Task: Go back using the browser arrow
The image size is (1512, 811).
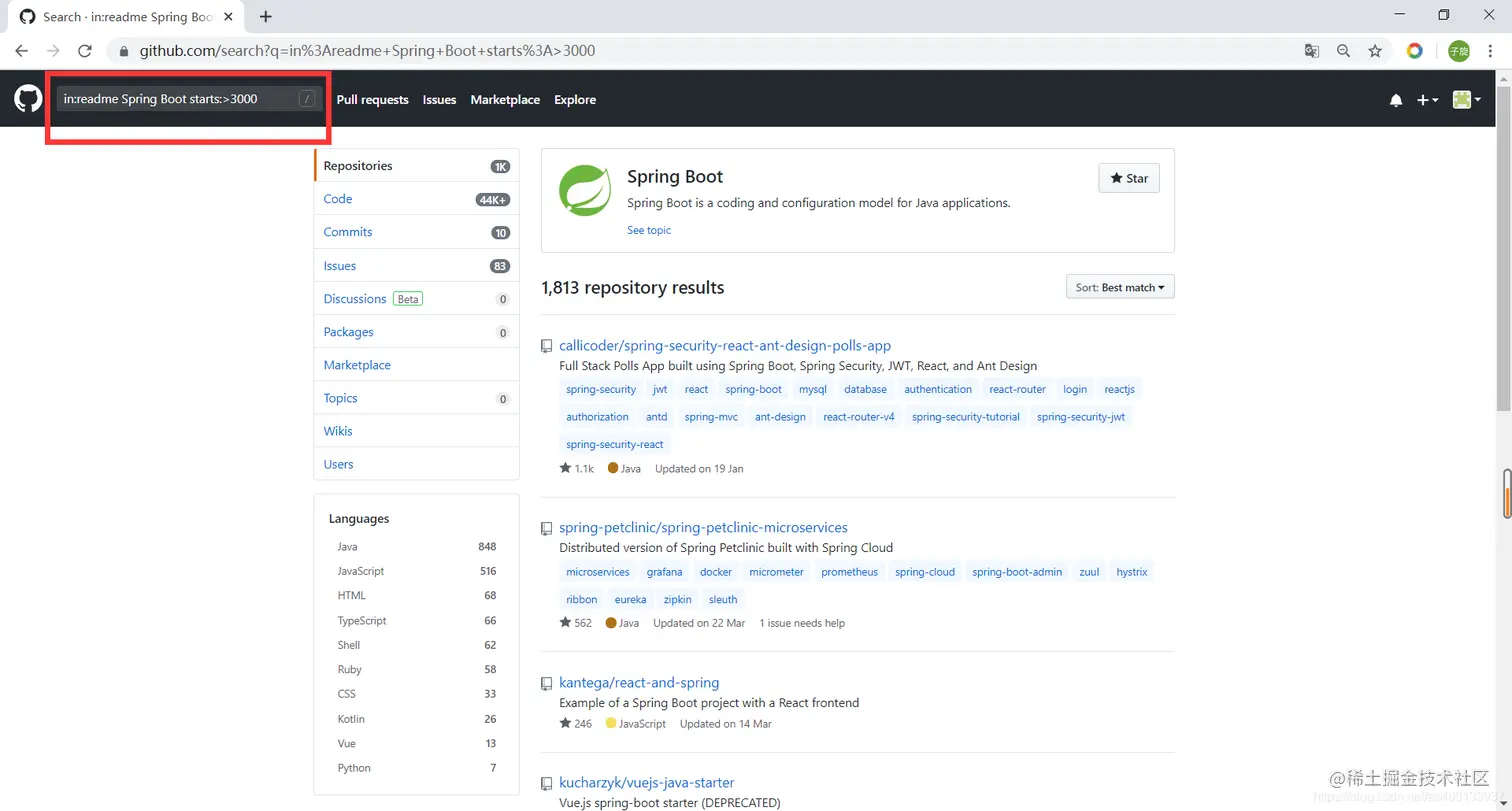Action: coord(22,50)
